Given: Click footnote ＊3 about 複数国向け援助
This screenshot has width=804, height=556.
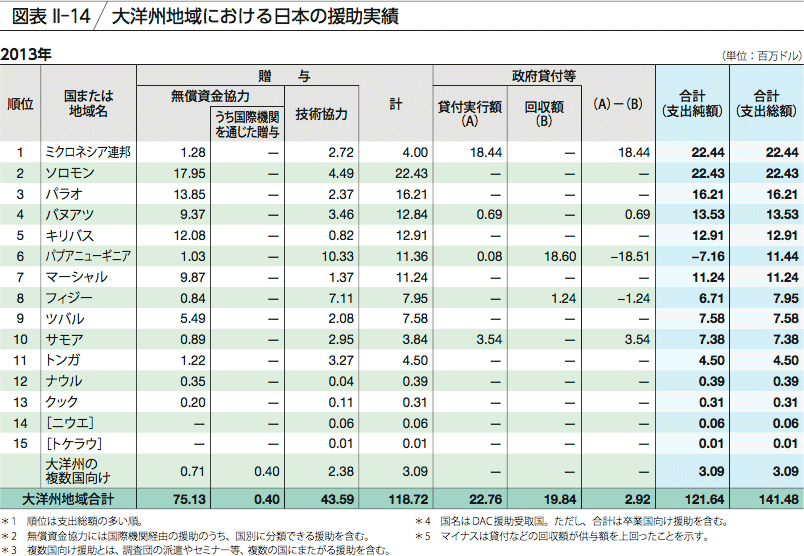Looking at the screenshot, I should pos(196,550).
